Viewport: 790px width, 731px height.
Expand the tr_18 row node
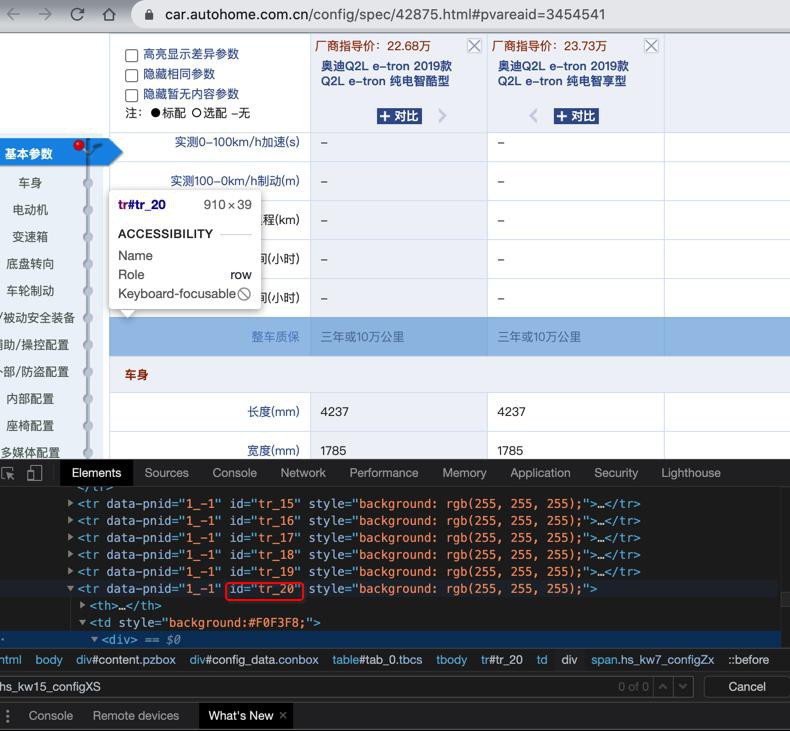pyautogui.click(x=71, y=554)
